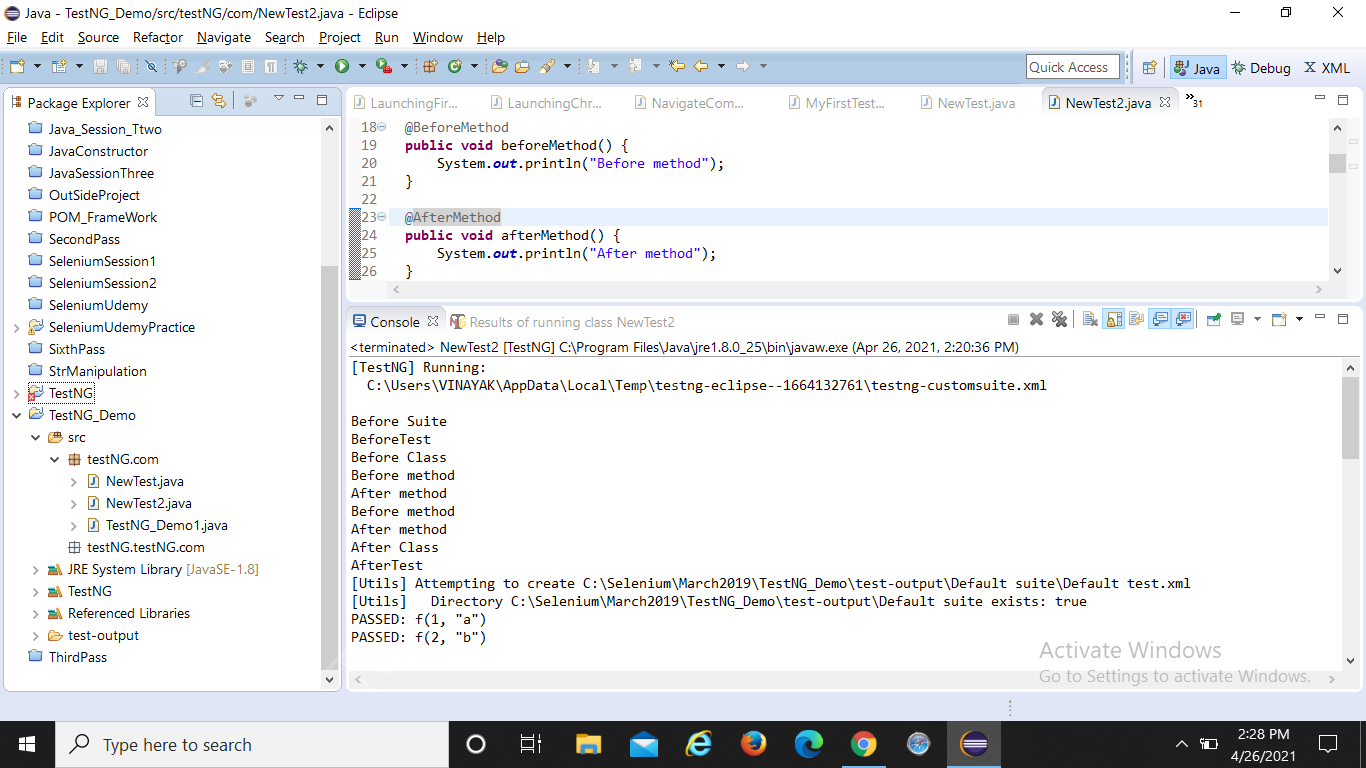
Task: Switch to the NewTest.java editor tab
Action: click(x=966, y=103)
